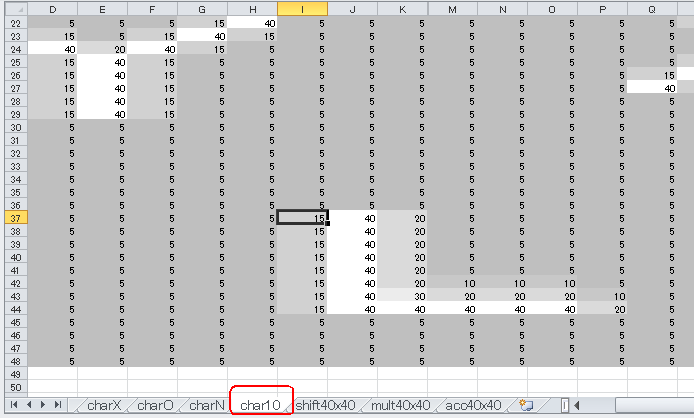Click the select-all corner of the grid
694x418 pixels.
(x=16, y=9)
